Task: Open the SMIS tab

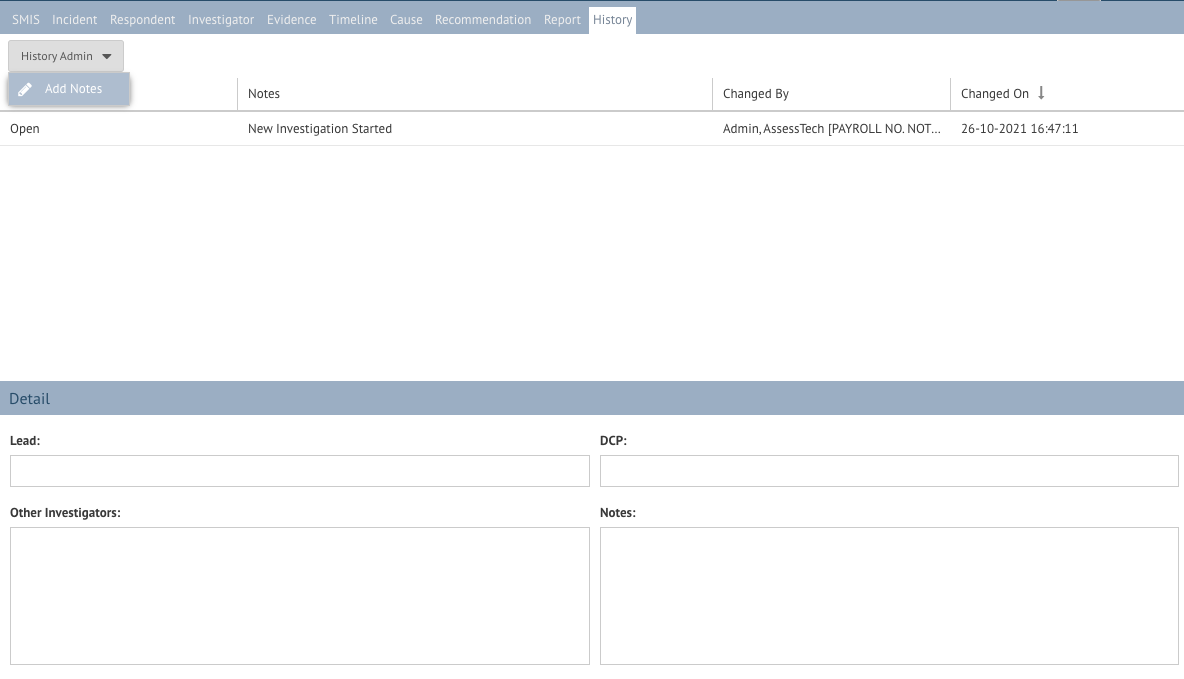Action: [x=26, y=20]
